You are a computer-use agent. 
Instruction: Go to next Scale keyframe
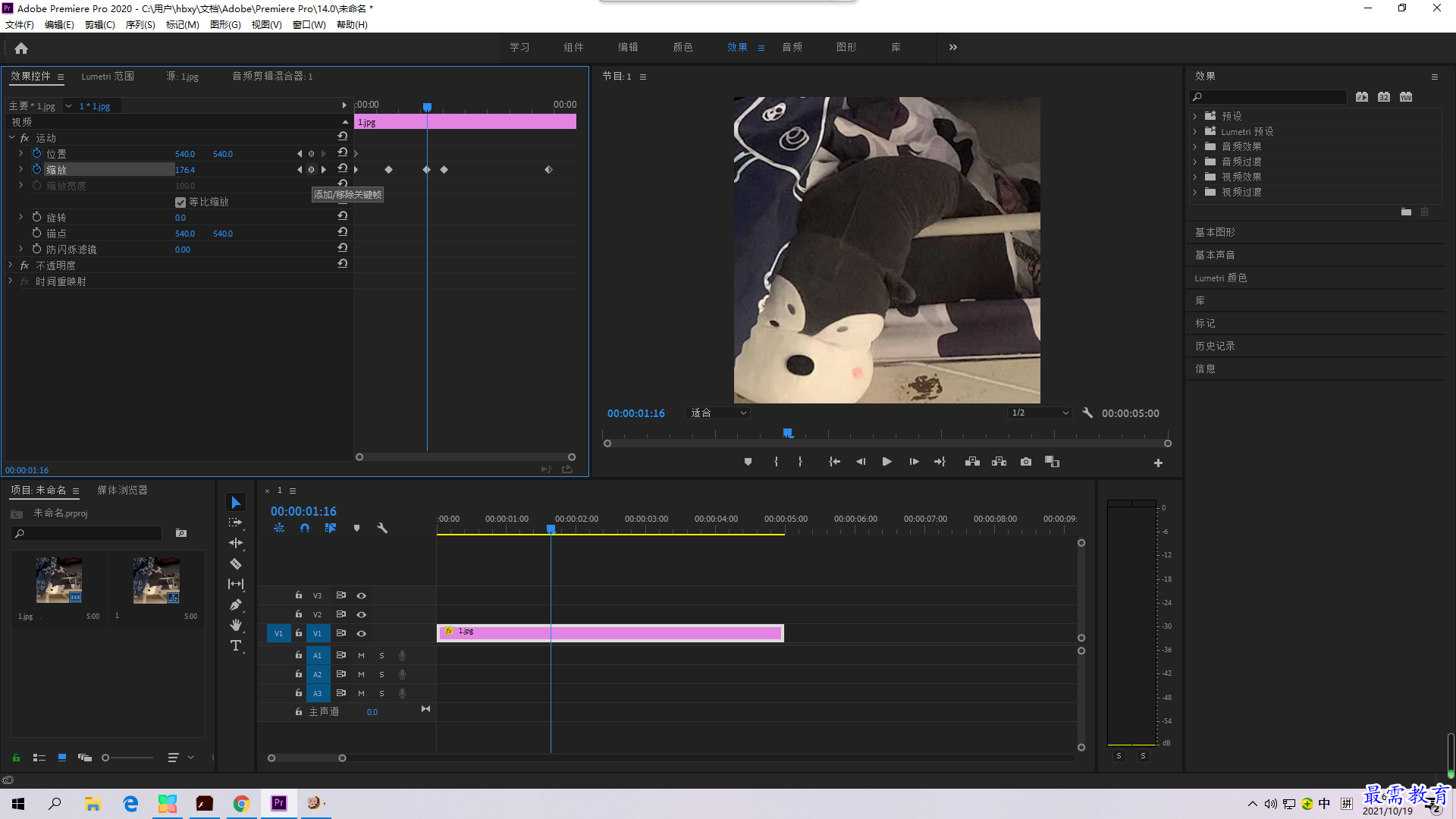point(324,169)
